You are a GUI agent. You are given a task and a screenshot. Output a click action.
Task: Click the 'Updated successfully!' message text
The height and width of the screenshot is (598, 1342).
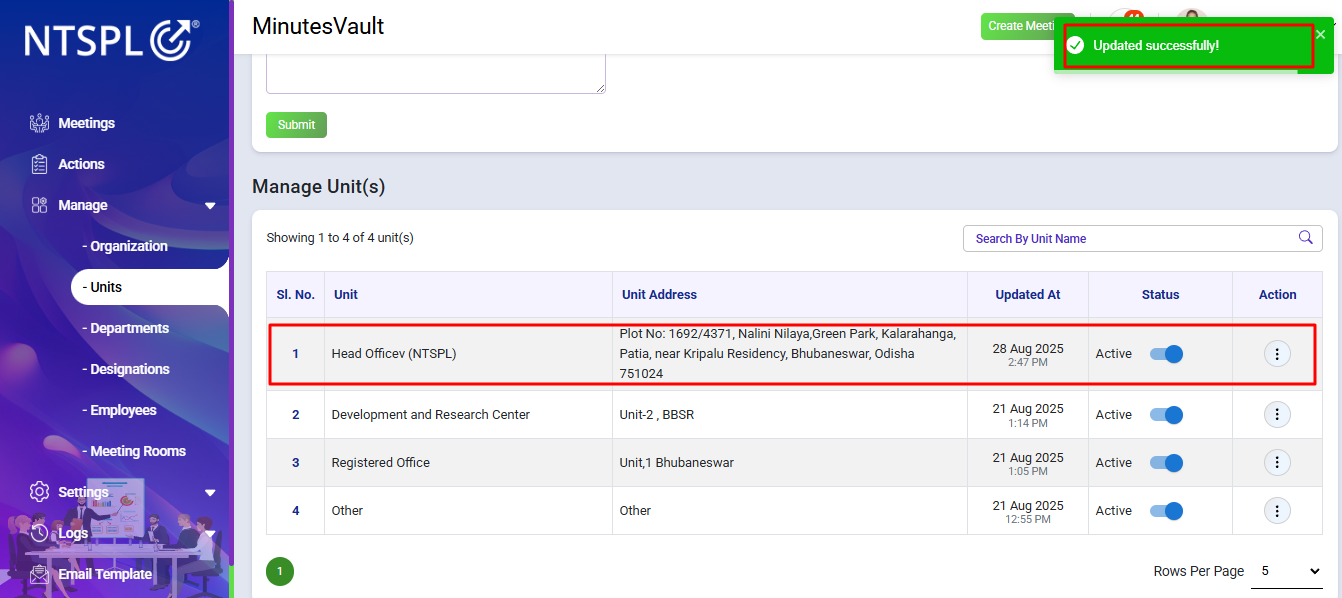(1156, 46)
